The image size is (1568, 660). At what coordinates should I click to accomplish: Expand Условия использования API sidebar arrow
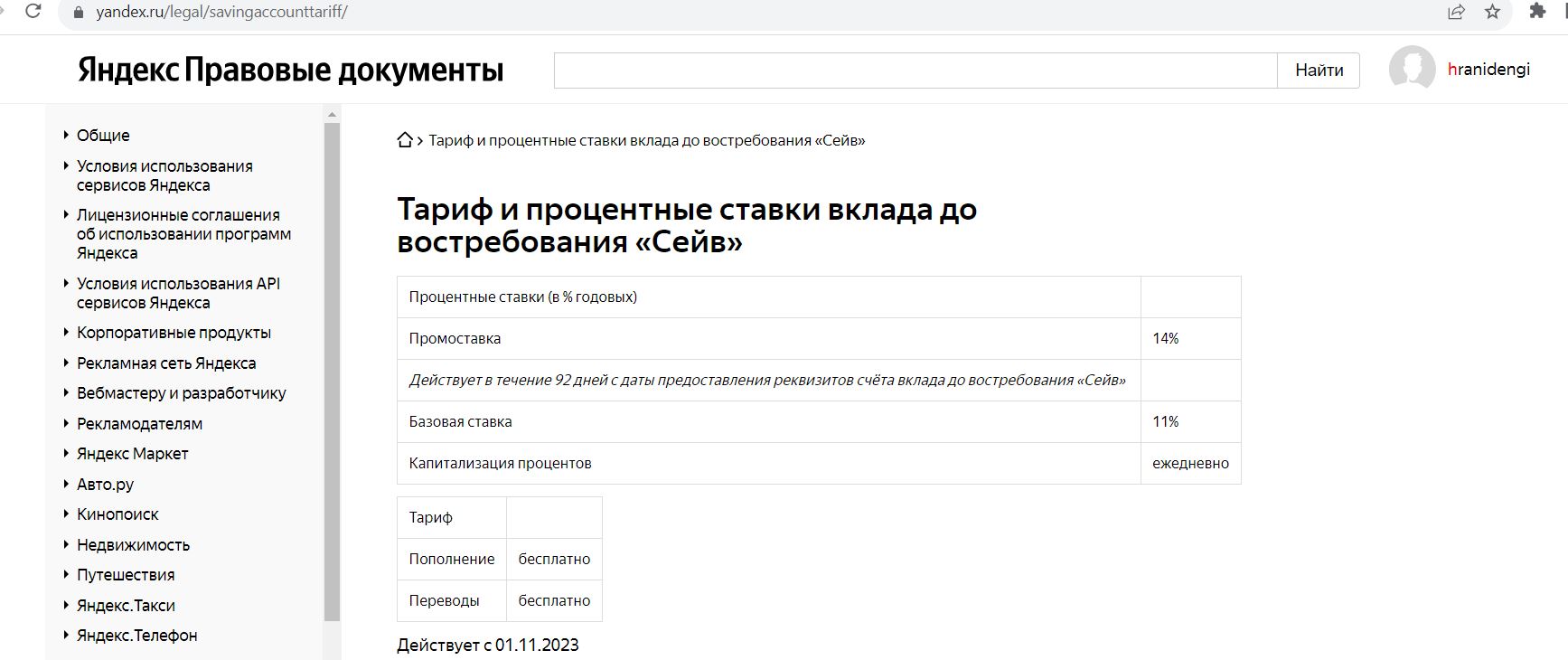click(x=66, y=283)
